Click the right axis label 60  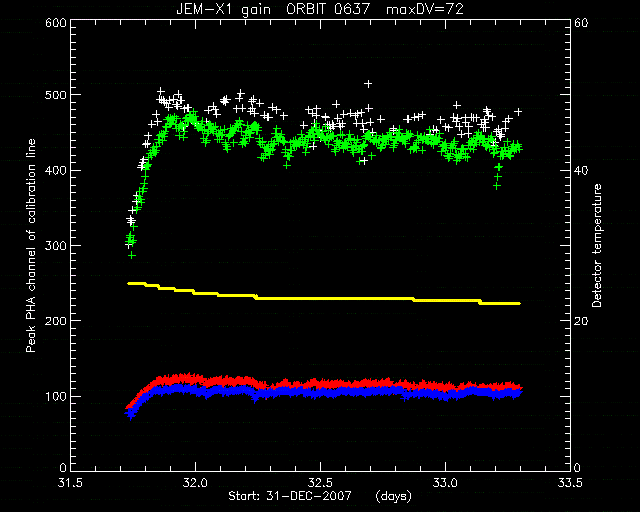[581, 22]
